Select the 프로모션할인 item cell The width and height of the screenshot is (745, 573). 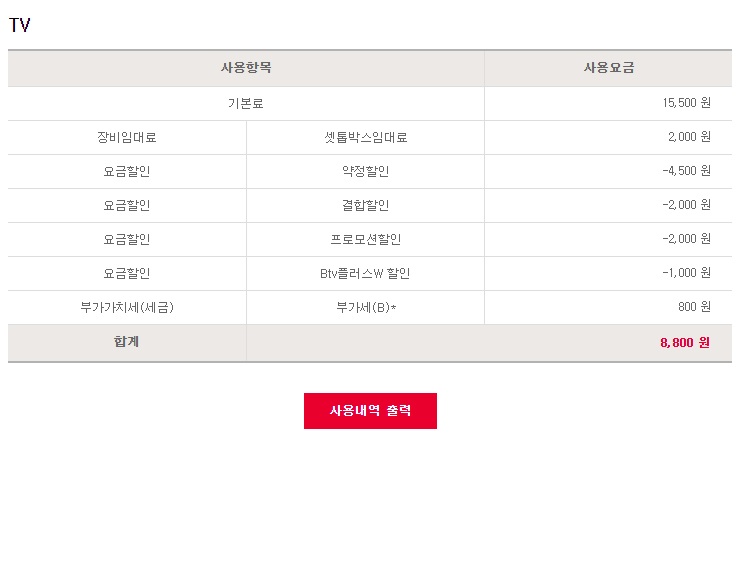365,240
